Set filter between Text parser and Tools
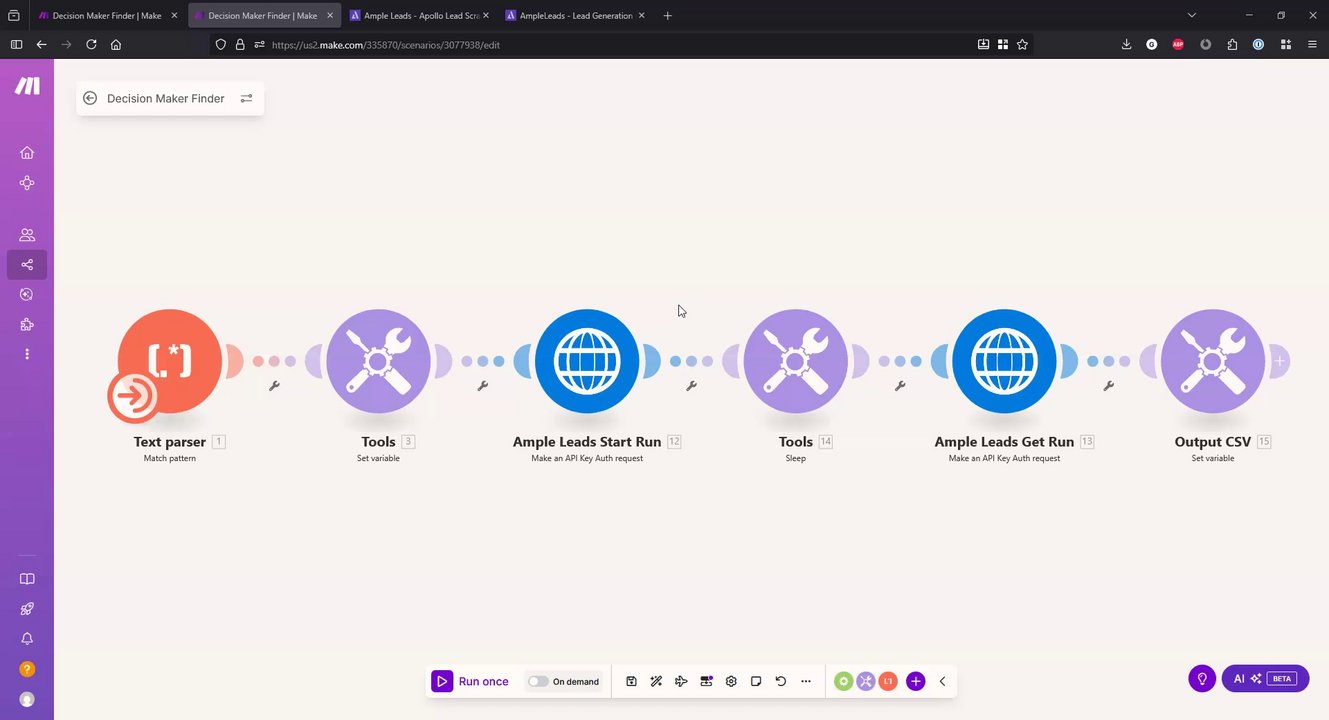 [274, 385]
